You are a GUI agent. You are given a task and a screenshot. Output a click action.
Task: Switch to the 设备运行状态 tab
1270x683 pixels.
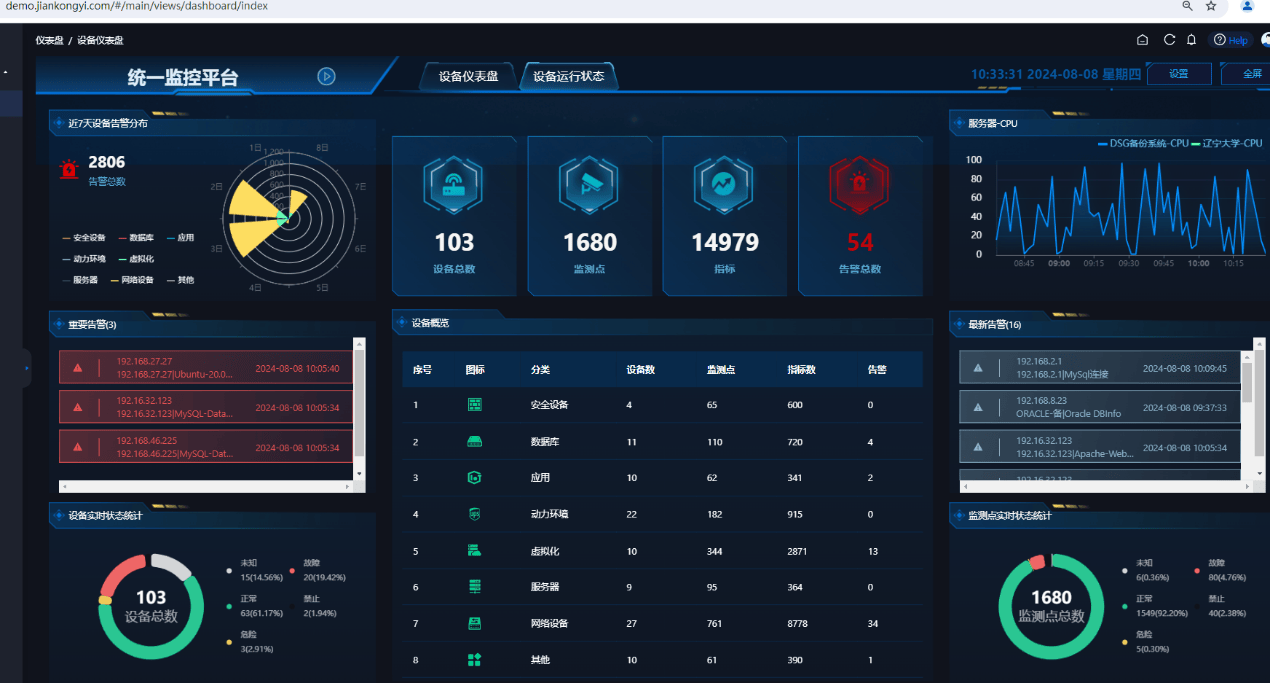pos(568,76)
